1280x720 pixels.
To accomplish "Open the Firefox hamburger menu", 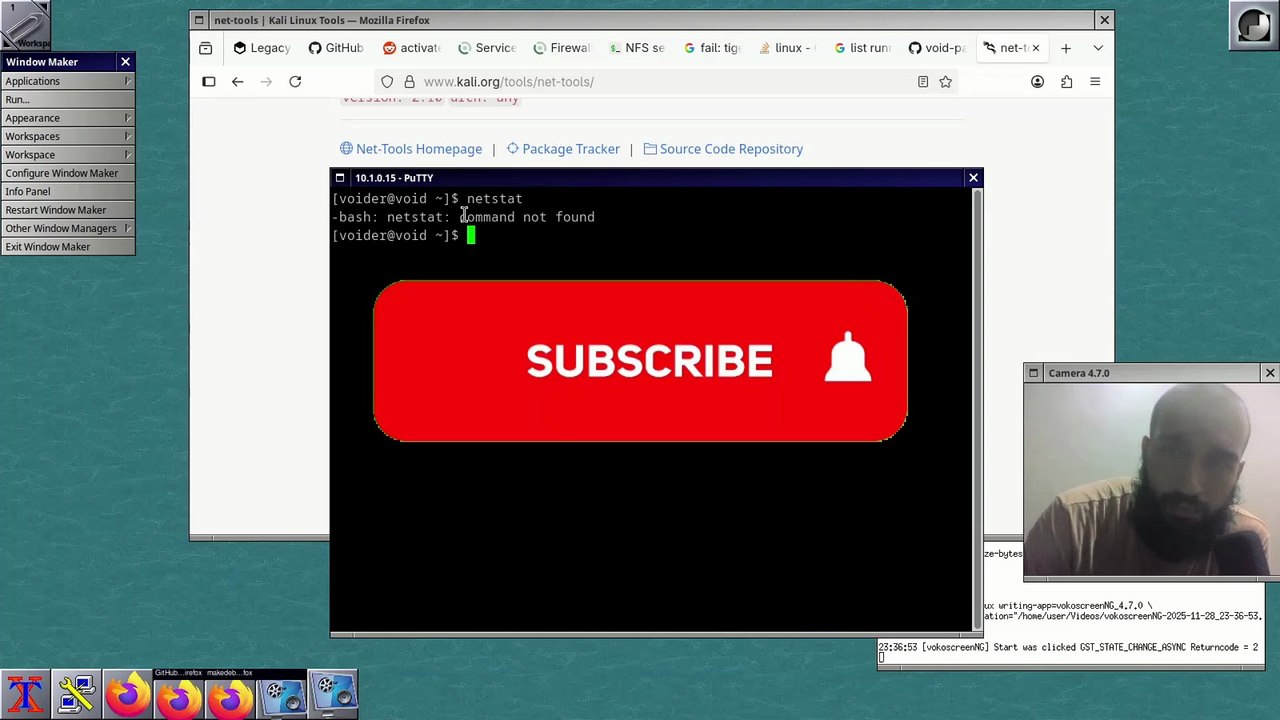I will (x=1095, y=81).
